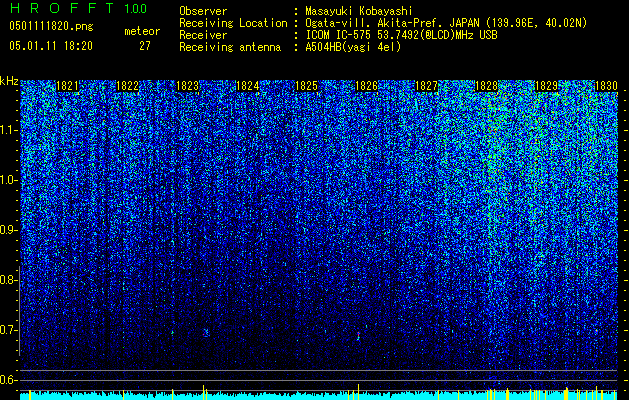Click the Receiver field label
The height and width of the screenshot is (400, 629).
[x=203, y=35]
